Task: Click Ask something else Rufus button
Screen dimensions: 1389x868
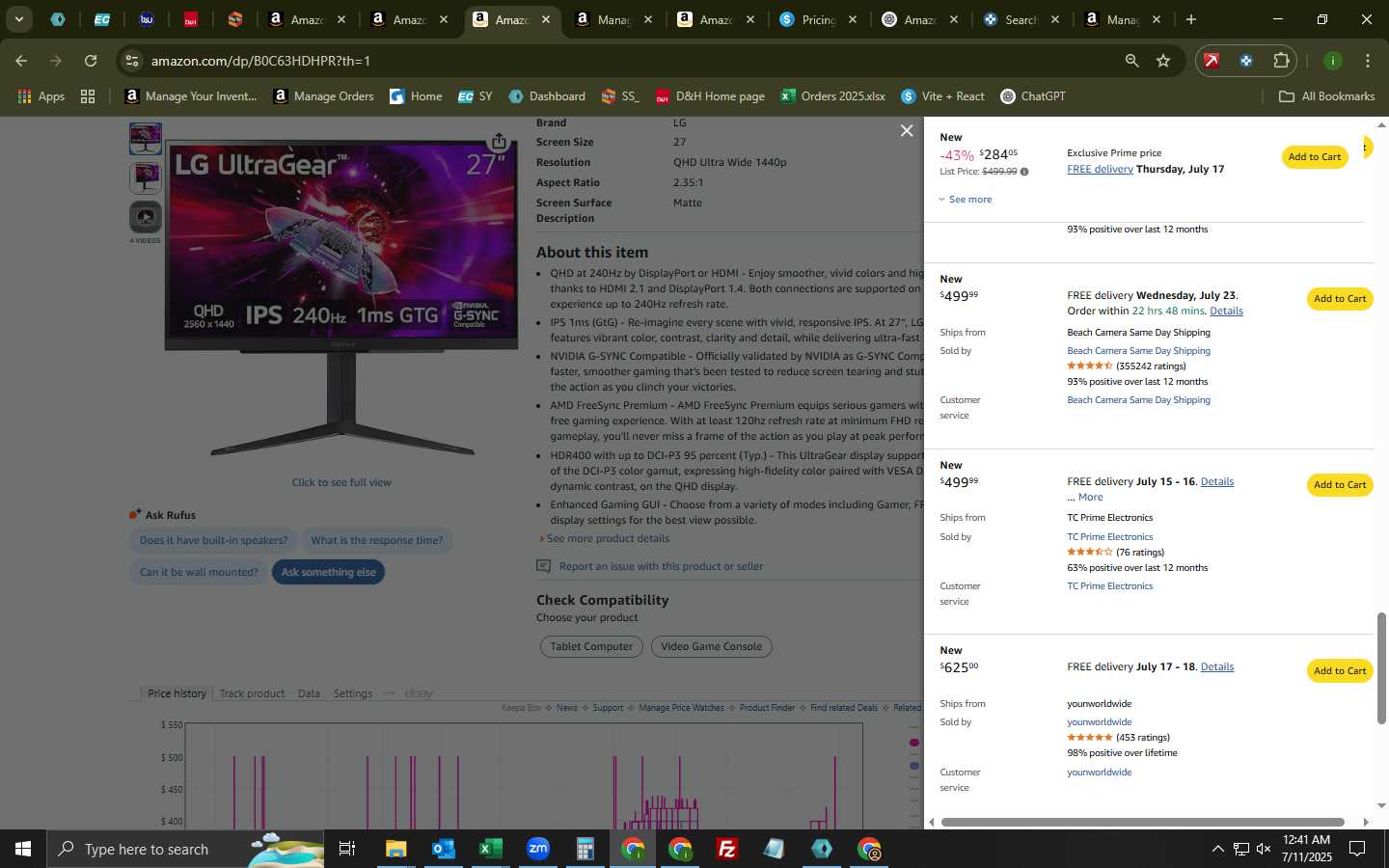Action: pos(329,572)
